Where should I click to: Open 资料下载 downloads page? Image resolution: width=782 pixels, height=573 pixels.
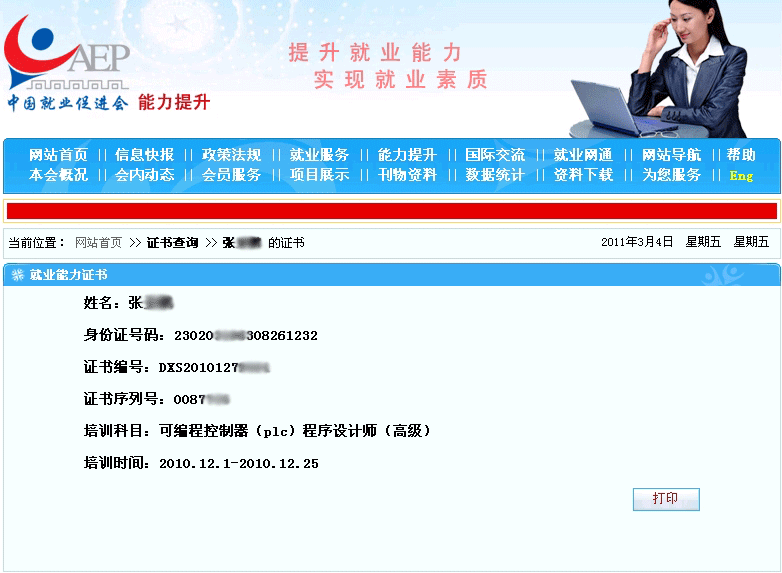(x=583, y=175)
